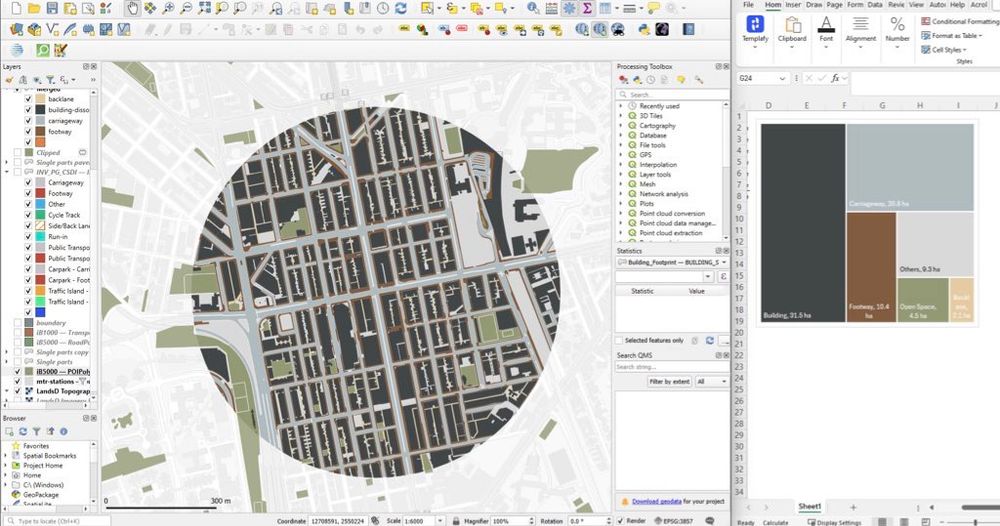Open the Excel Name Box dropdown
Viewport: 1000px width, 526px height.
(x=782, y=78)
